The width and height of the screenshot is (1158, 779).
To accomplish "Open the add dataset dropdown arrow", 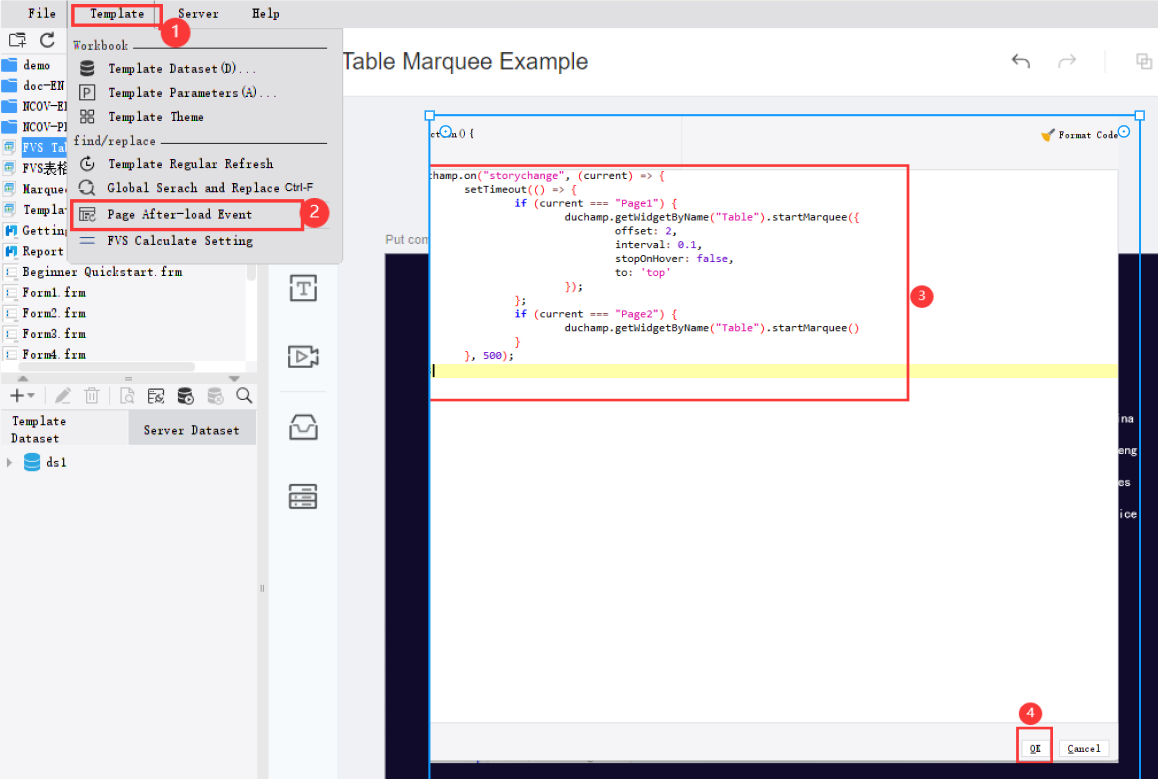I will pos(31,395).
